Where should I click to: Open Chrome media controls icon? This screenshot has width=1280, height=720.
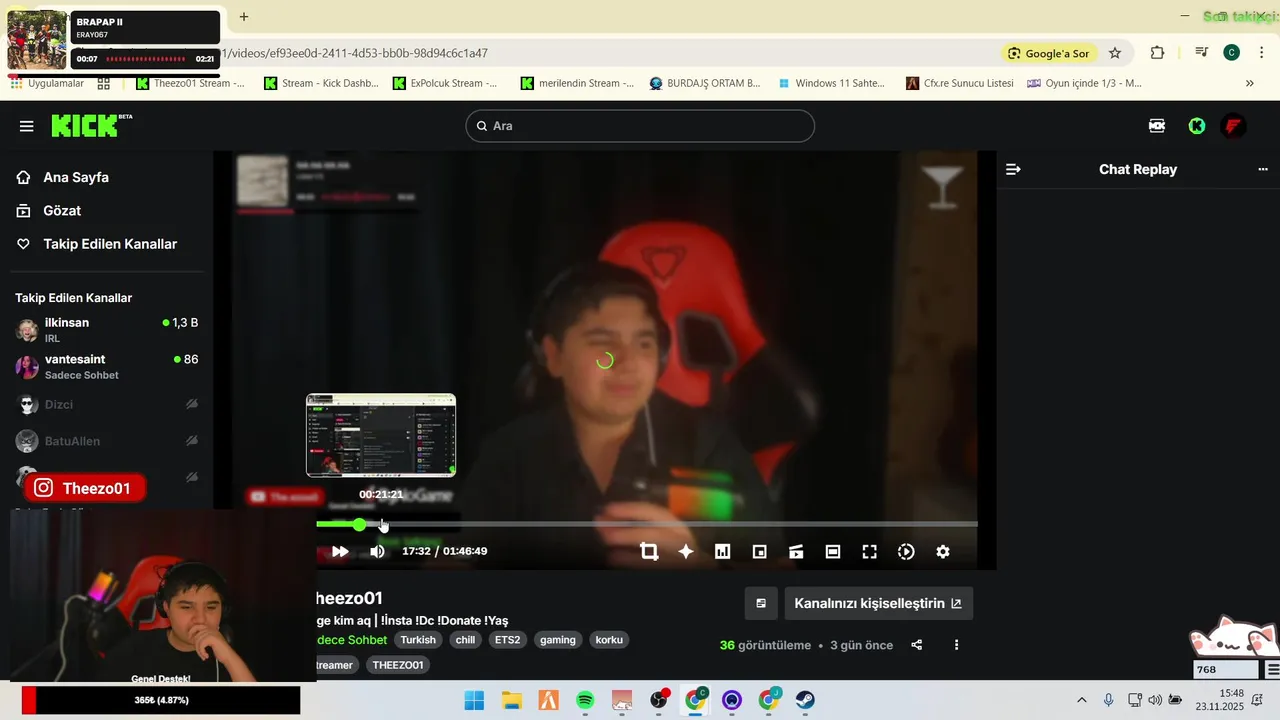[1201, 53]
